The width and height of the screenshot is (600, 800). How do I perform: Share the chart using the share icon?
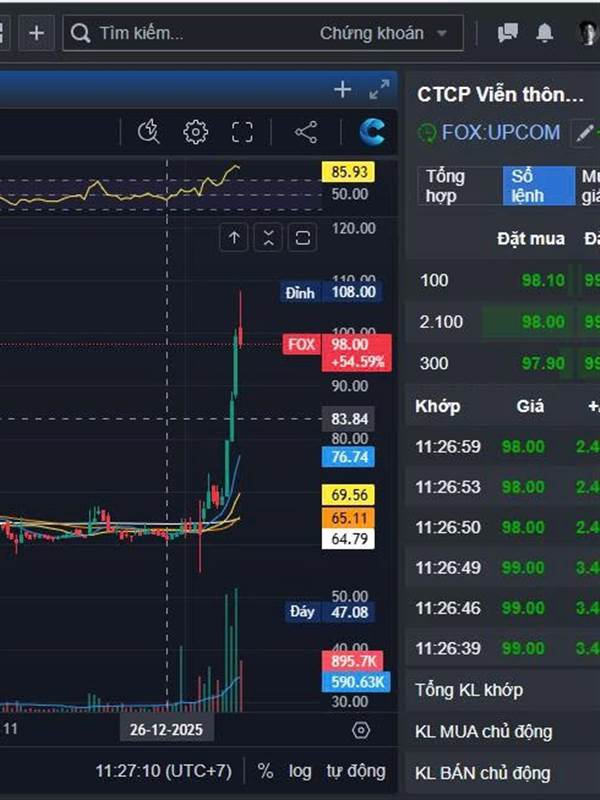(306, 132)
